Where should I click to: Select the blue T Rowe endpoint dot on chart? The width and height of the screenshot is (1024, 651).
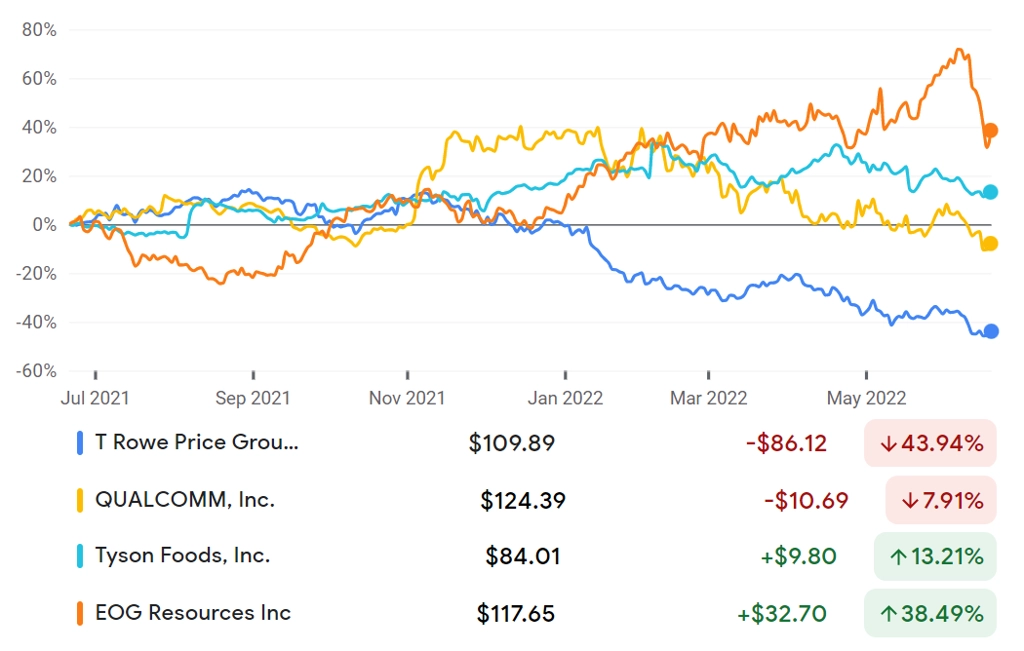[991, 331]
